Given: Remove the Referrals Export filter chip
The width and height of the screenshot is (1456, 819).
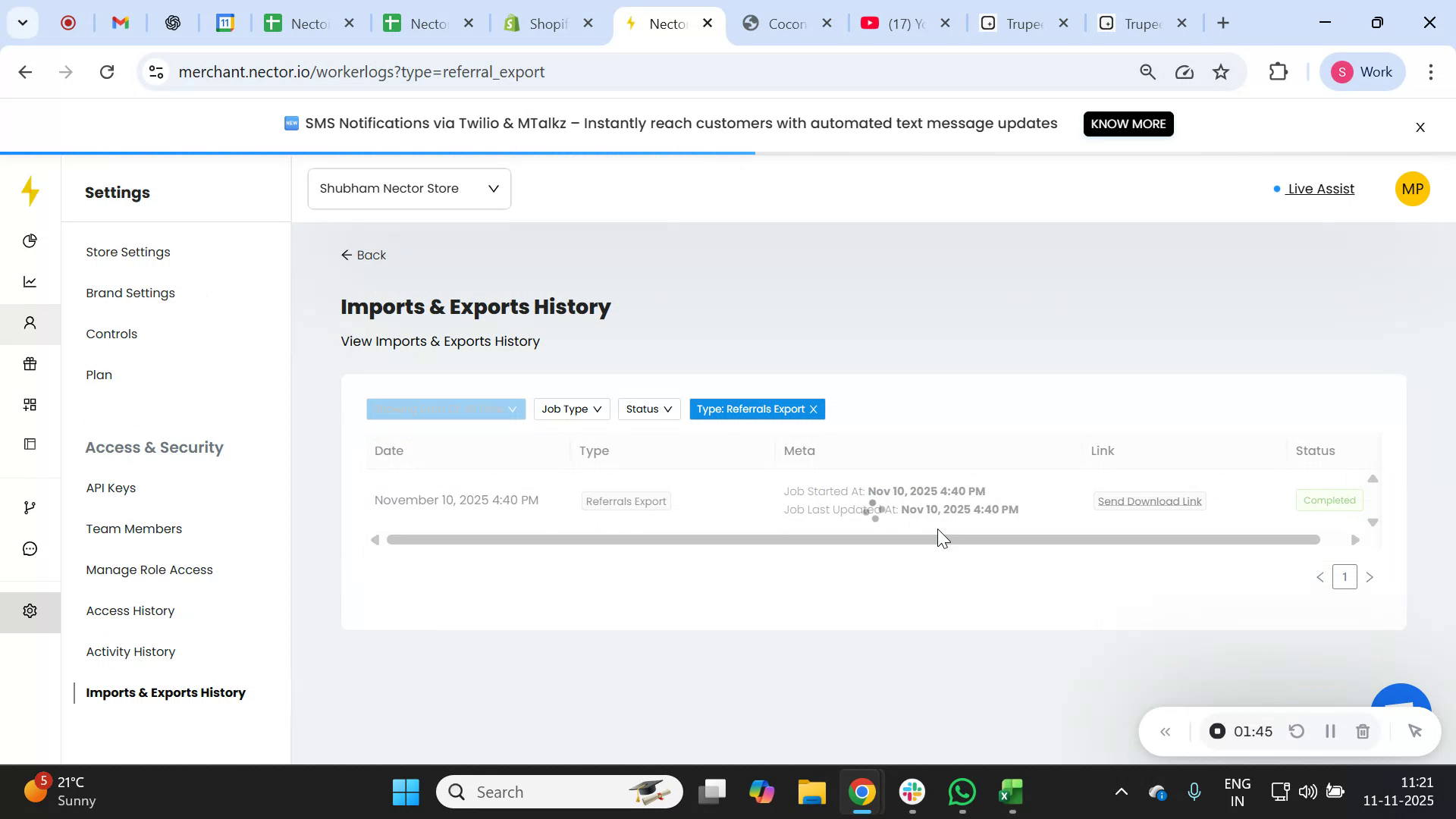Looking at the screenshot, I should pos(813,409).
